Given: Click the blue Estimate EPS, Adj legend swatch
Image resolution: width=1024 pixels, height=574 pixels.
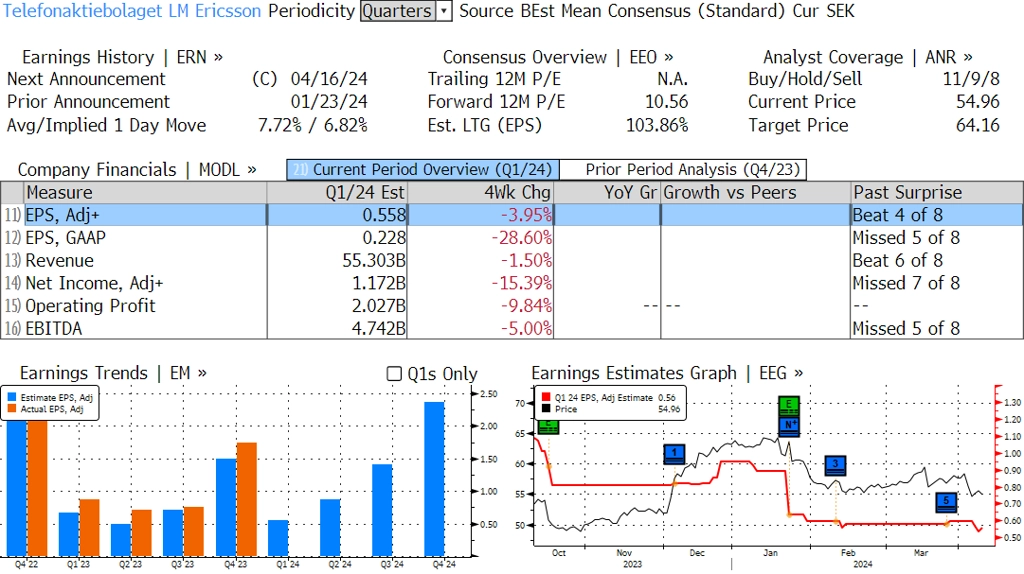Looking at the screenshot, I should (x=12, y=397).
